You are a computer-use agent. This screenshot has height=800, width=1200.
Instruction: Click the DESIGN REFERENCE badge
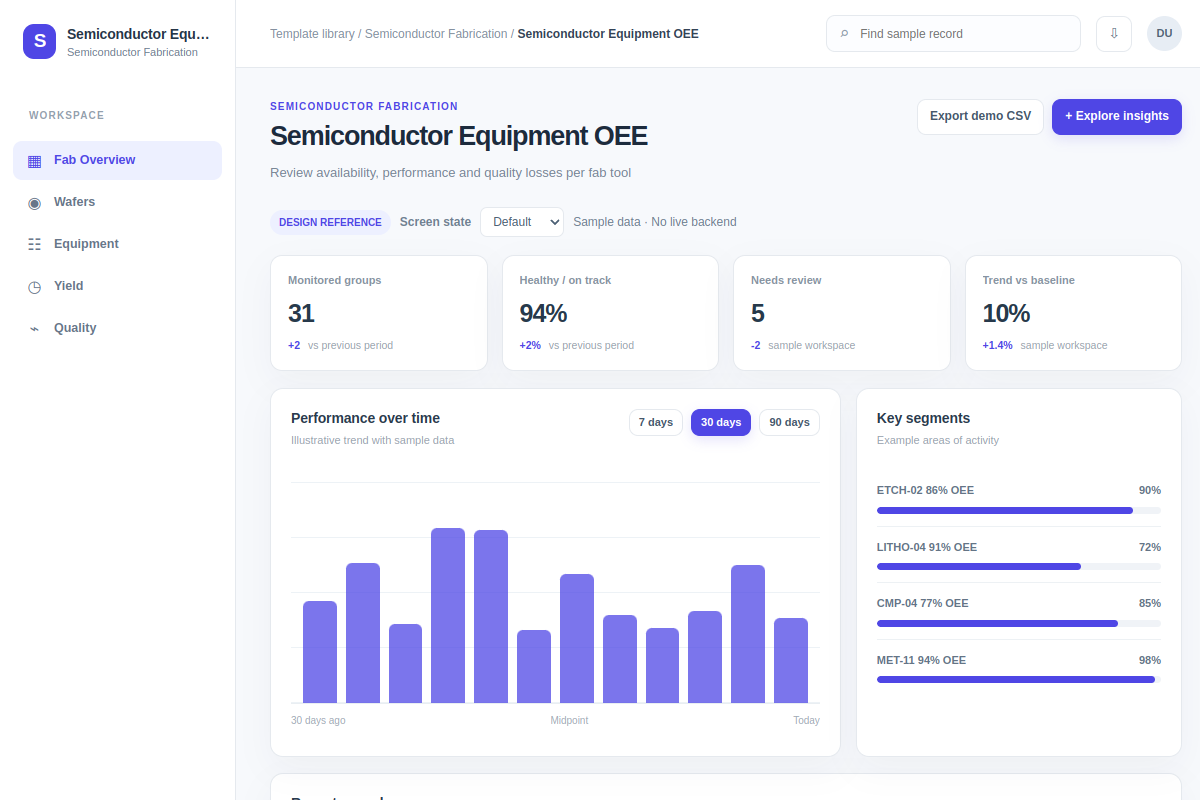click(x=330, y=222)
